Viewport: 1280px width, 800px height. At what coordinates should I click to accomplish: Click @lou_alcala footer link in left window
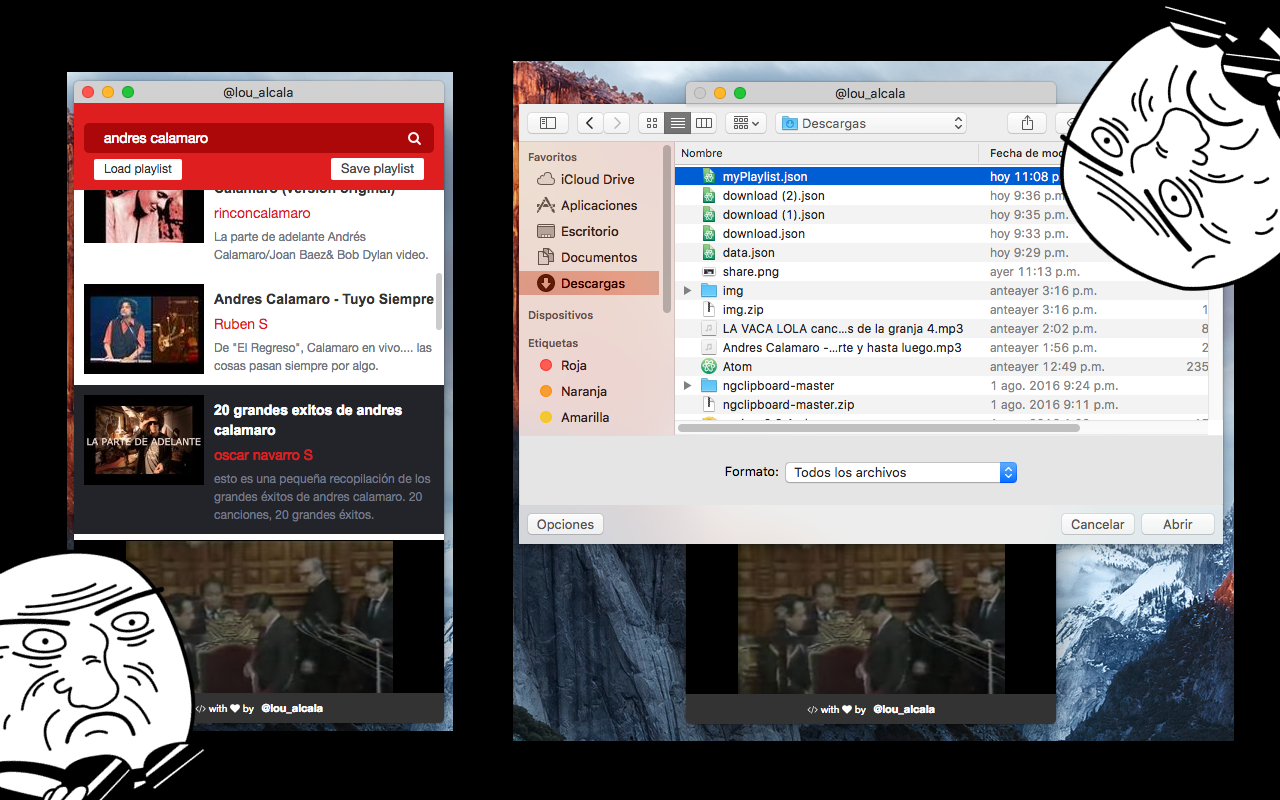[x=292, y=708]
